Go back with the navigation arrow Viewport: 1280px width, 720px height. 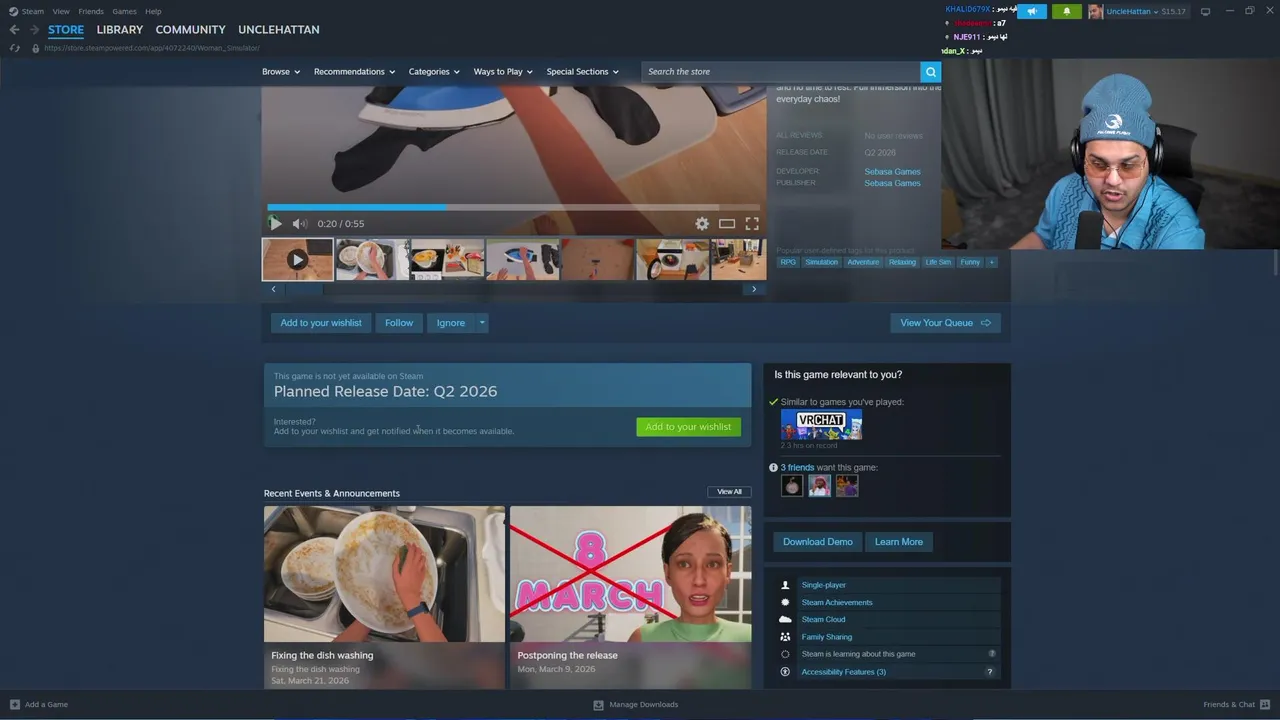coord(14,30)
